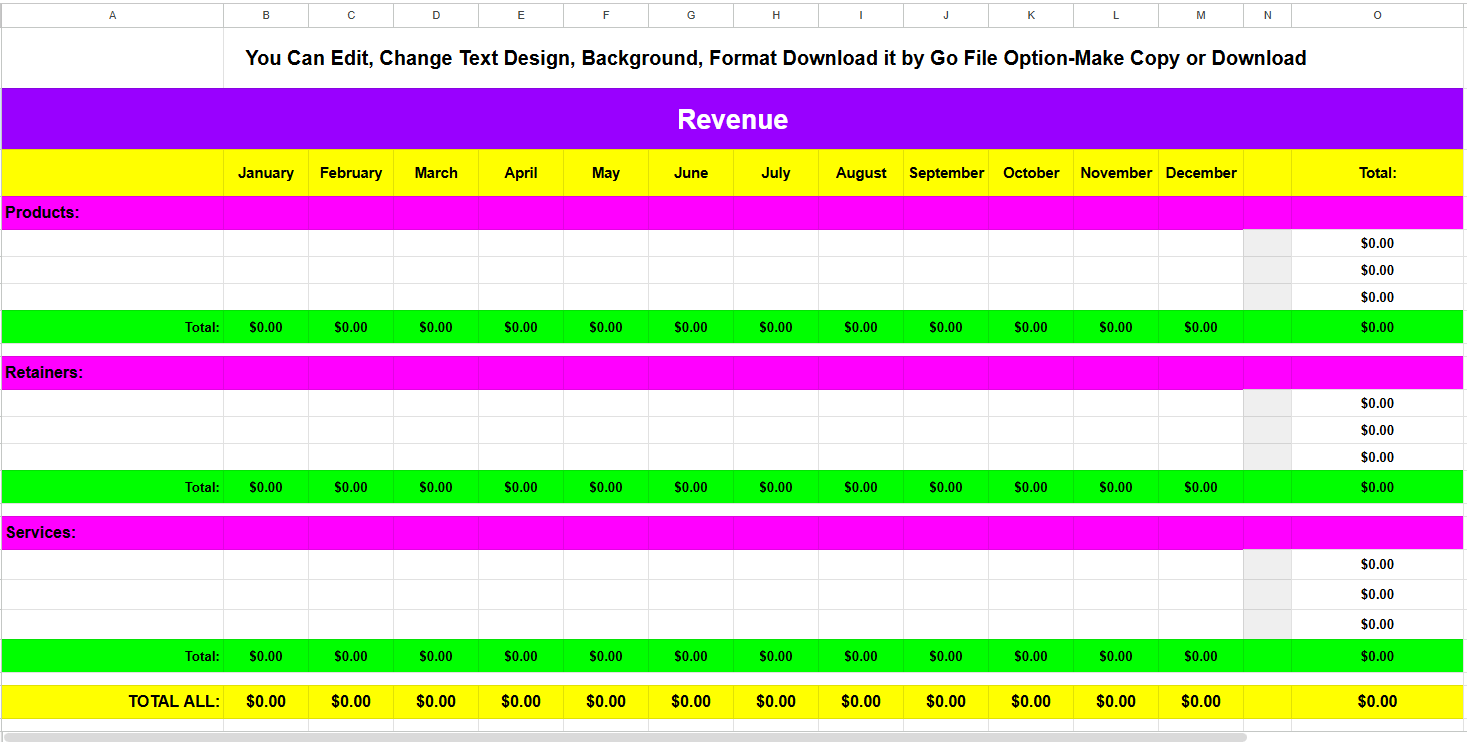Select Retainers total for November
1467x742 pixels.
coord(1116,487)
